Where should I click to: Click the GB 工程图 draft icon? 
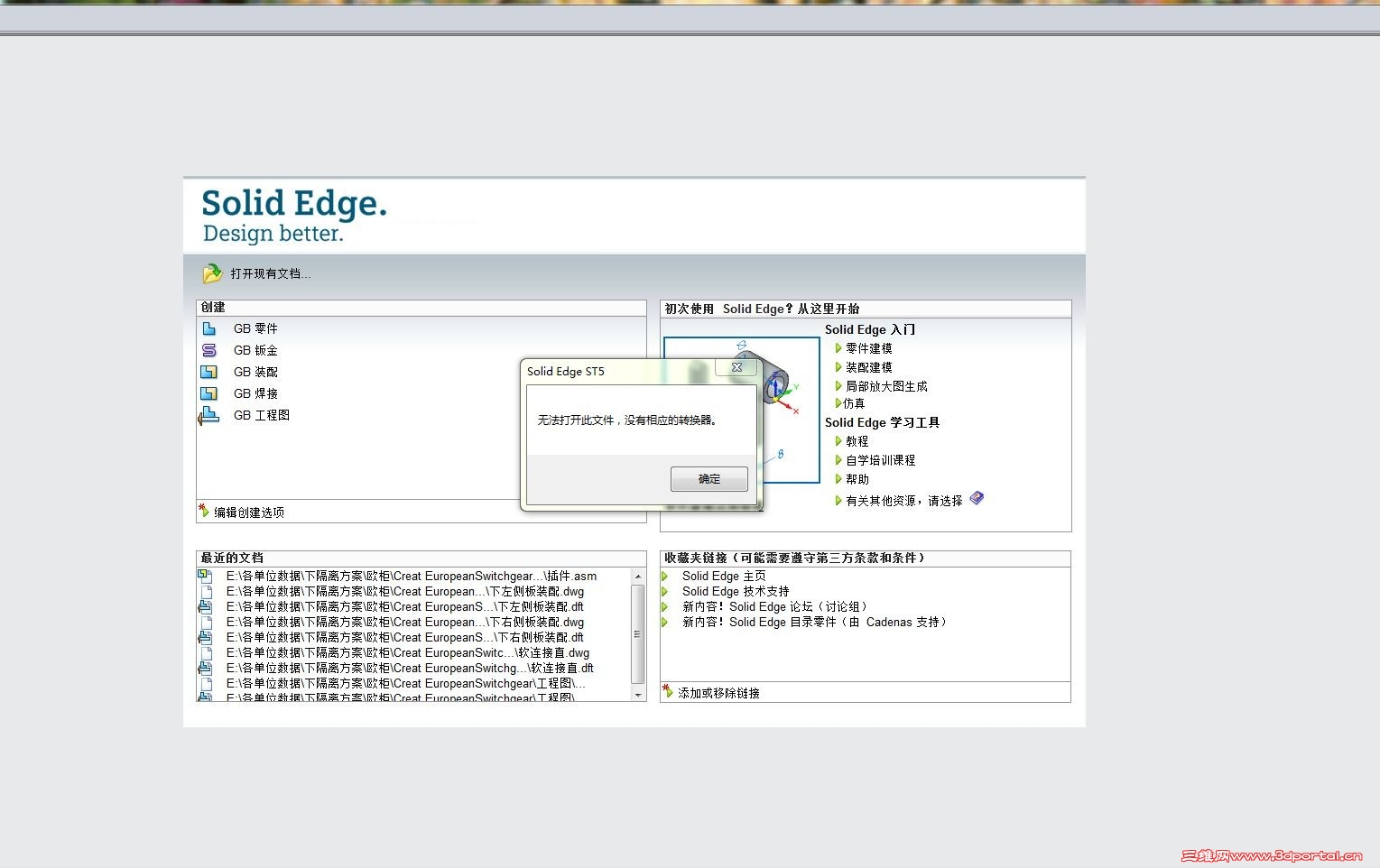tap(208, 415)
